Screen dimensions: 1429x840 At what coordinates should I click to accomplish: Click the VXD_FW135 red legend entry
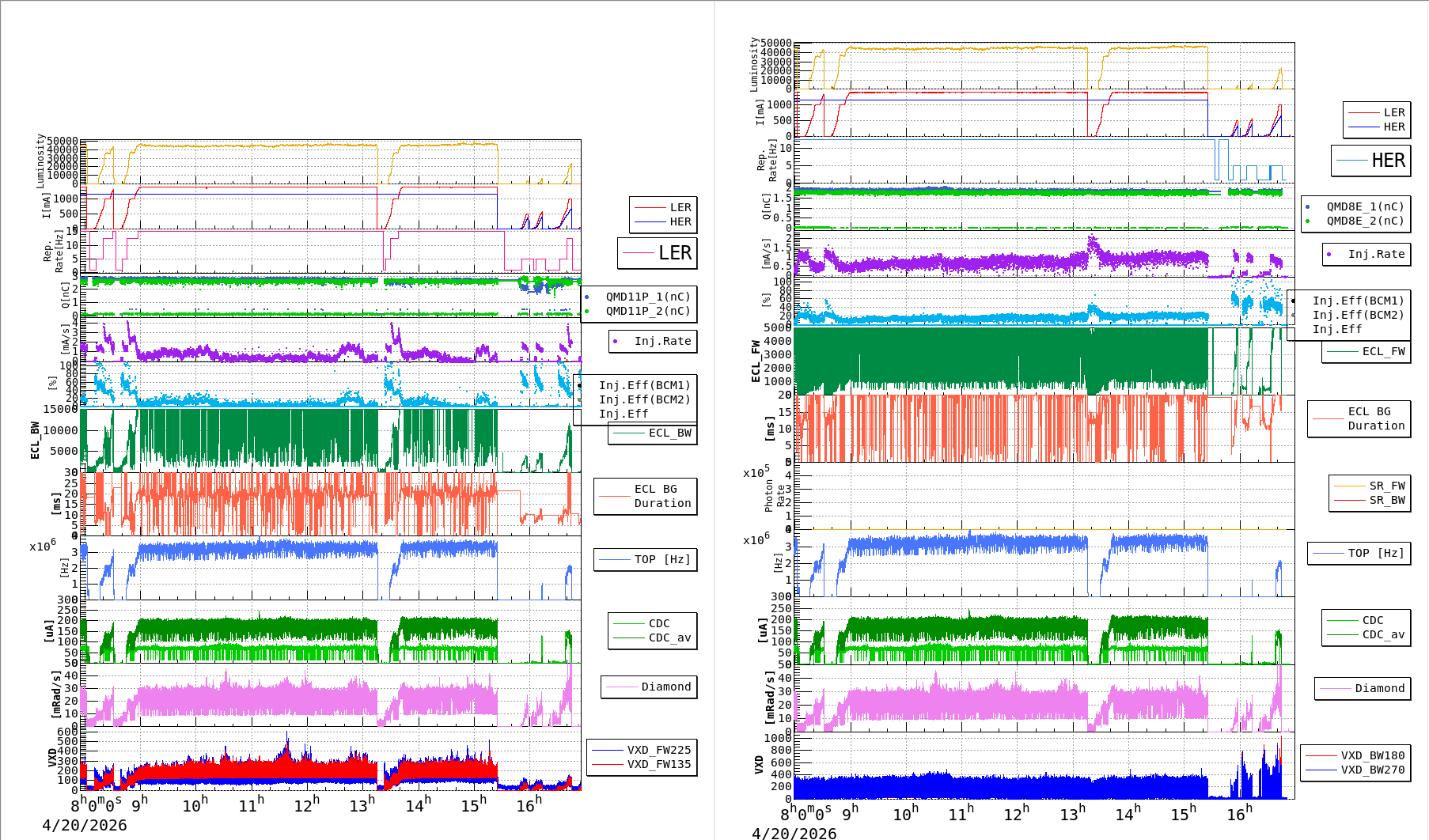[642, 764]
